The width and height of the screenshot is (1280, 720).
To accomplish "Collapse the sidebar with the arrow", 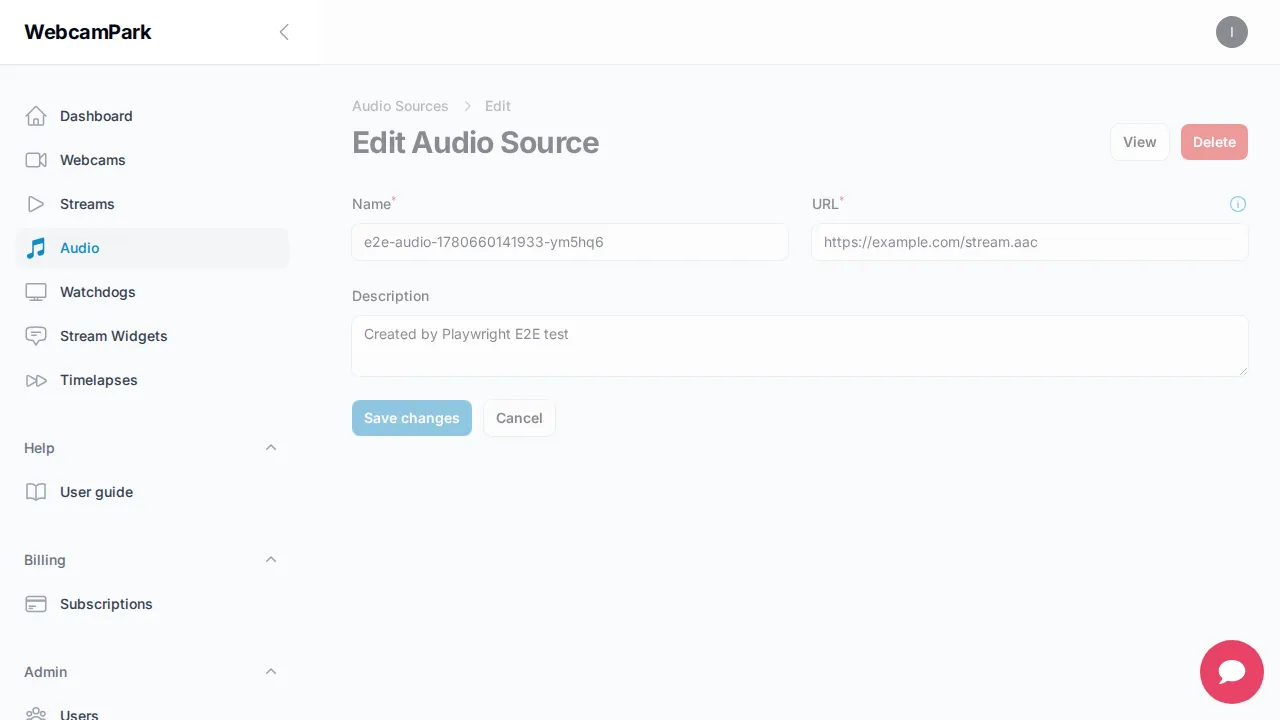I will point(284,32).
